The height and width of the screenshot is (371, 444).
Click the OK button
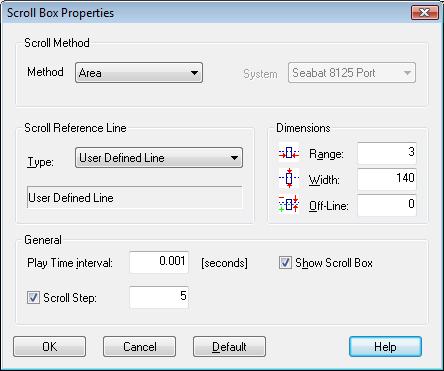coord(49,347)
